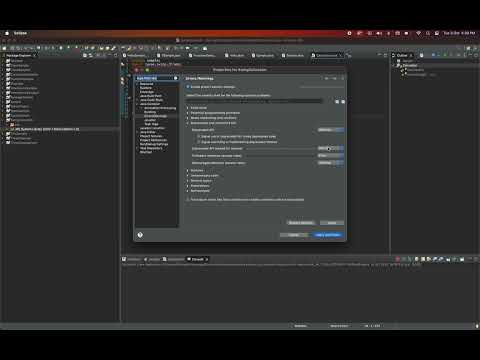Click the Apply and Close button
This screenshot has width=480, height=360.
click(x=328, y=235)
